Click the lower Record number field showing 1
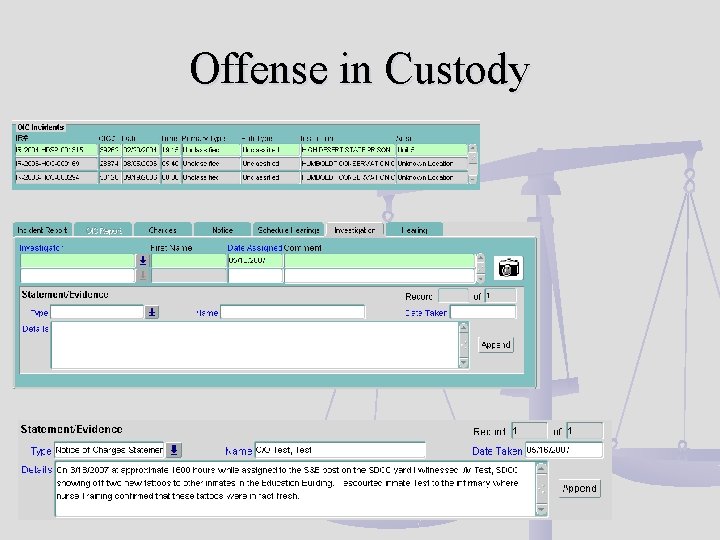 529,431
